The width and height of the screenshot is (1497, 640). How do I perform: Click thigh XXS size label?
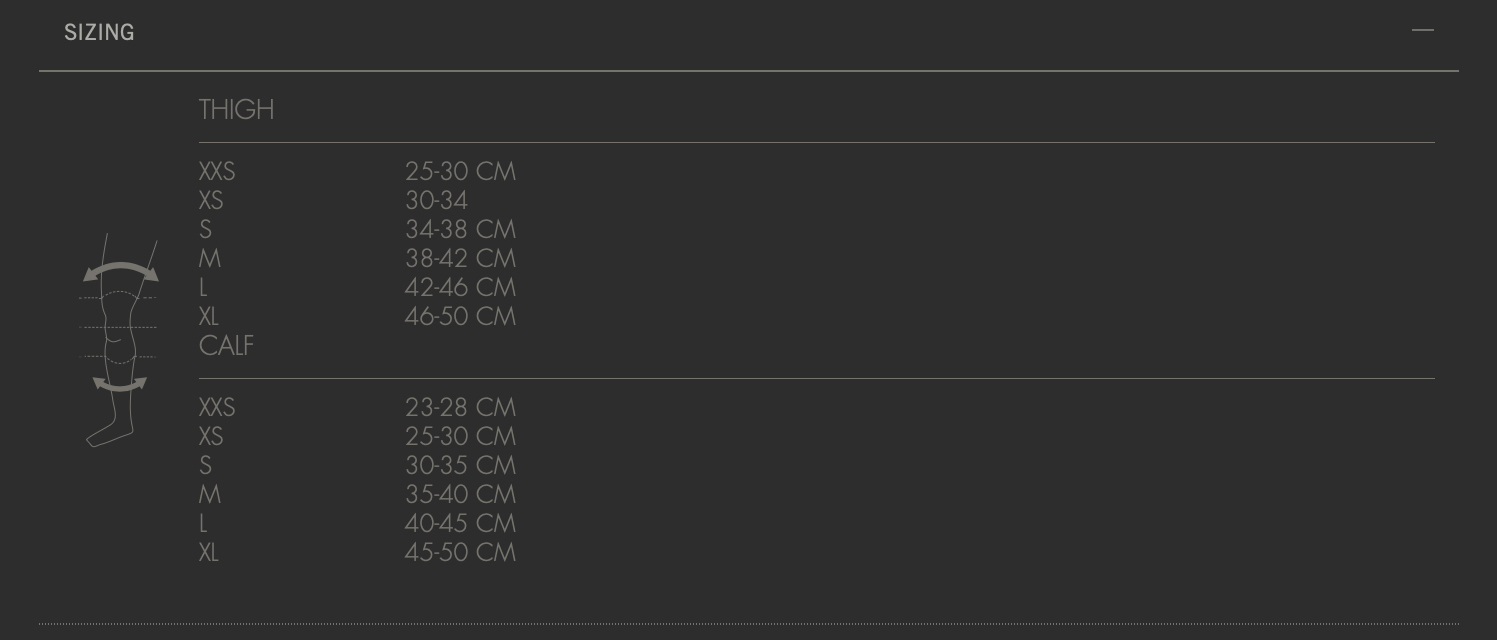point(217,172)
